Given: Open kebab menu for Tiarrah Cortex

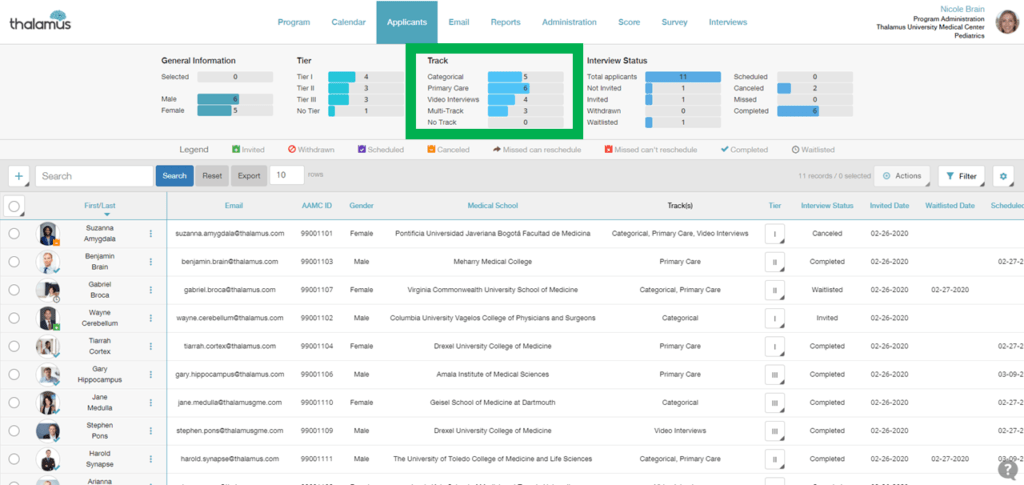Looking at the screenshot, I should [151, 346].
